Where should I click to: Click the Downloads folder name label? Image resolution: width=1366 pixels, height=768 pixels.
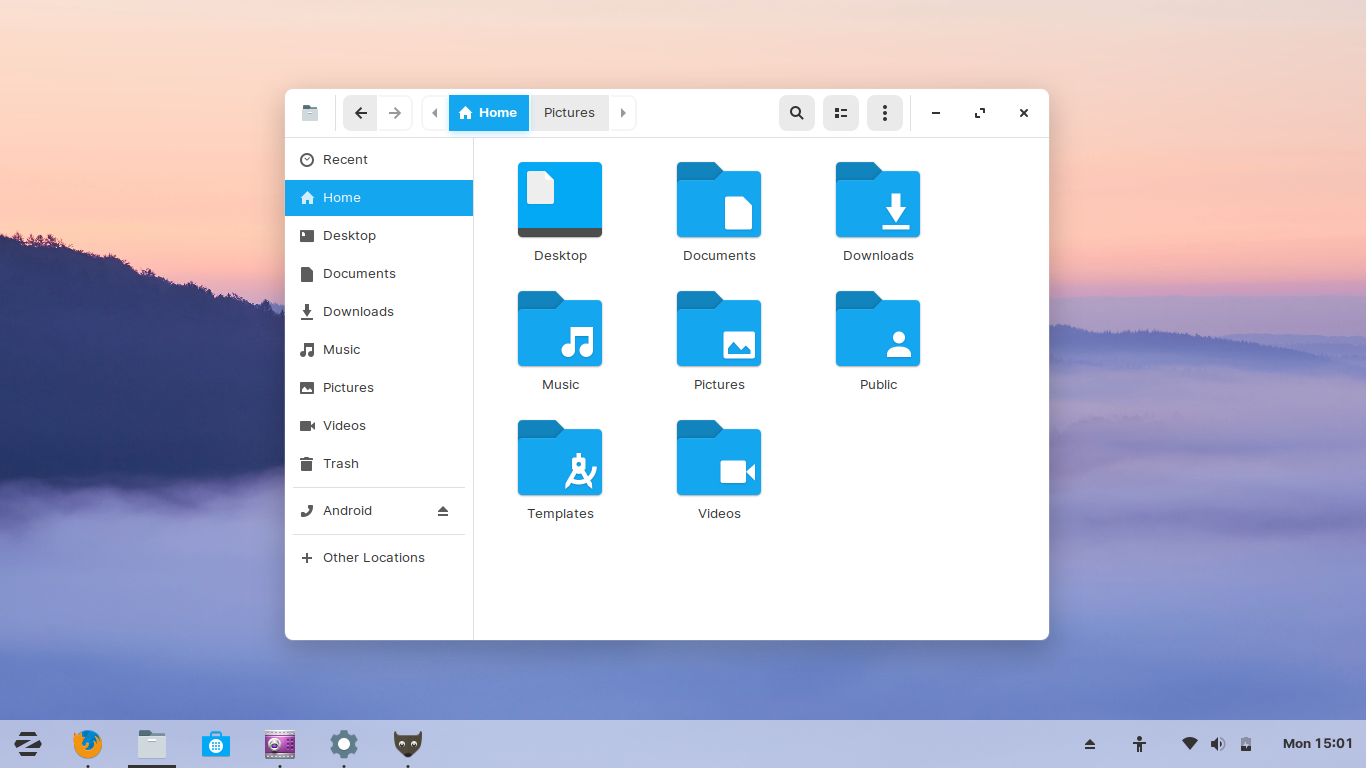[x=879, y=256]
